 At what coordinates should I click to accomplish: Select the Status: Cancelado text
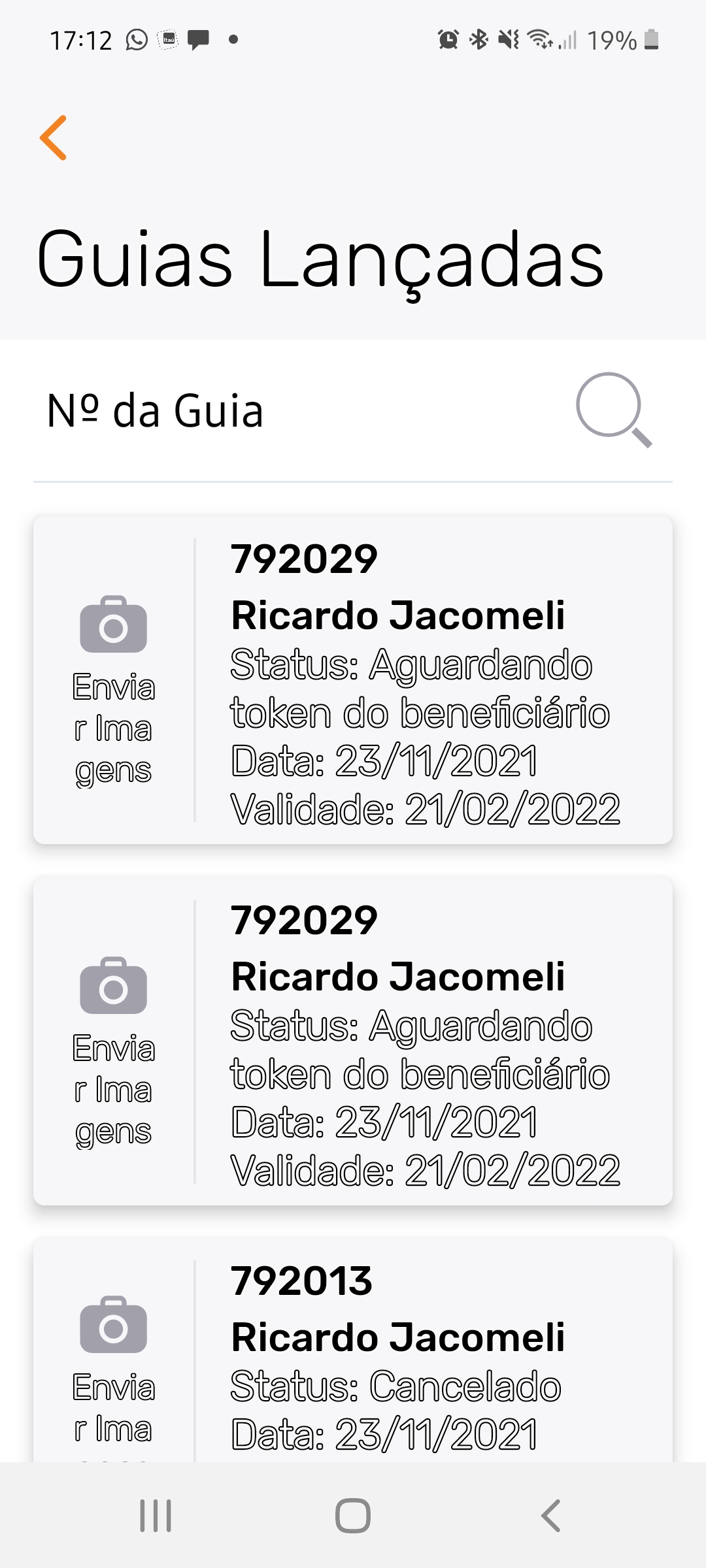[x=395, y=1386]
